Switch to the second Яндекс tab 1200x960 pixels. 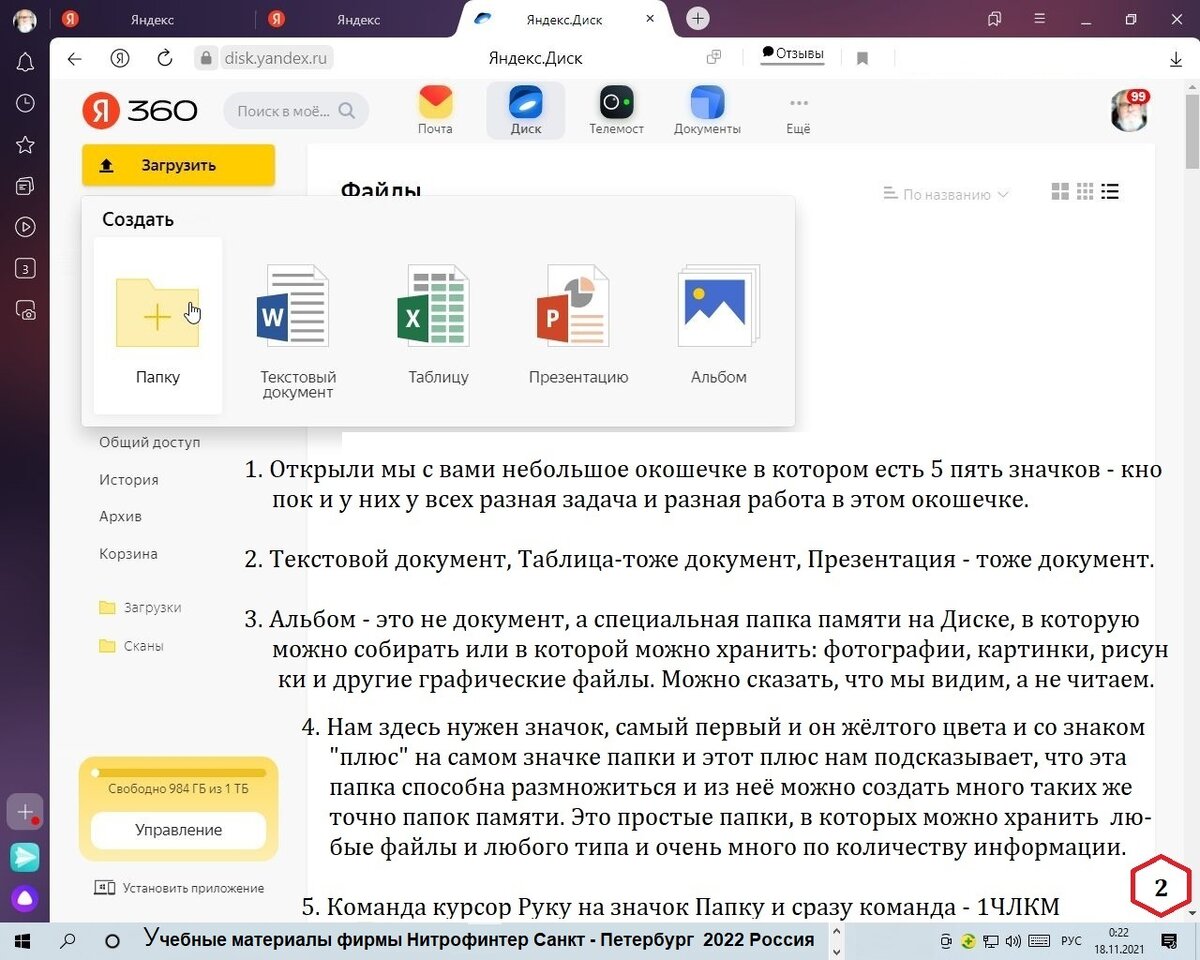tap(356, 19)
